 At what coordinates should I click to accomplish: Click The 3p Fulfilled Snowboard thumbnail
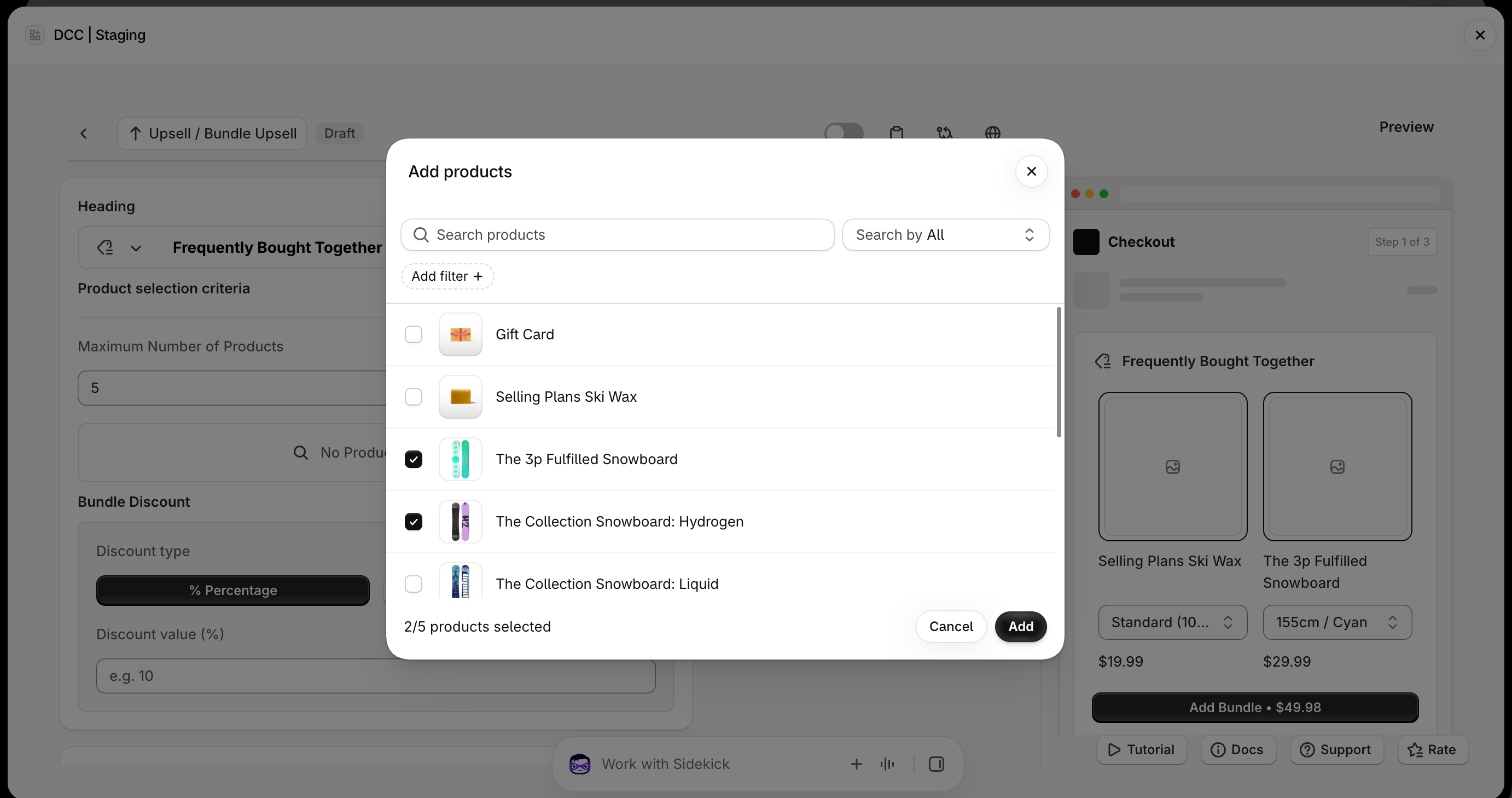tap(460, 459)
